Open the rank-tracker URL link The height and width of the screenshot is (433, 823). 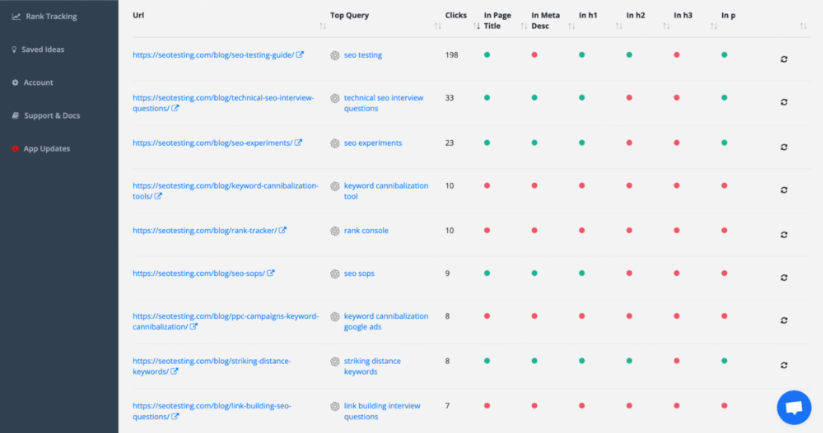(205, 230)
